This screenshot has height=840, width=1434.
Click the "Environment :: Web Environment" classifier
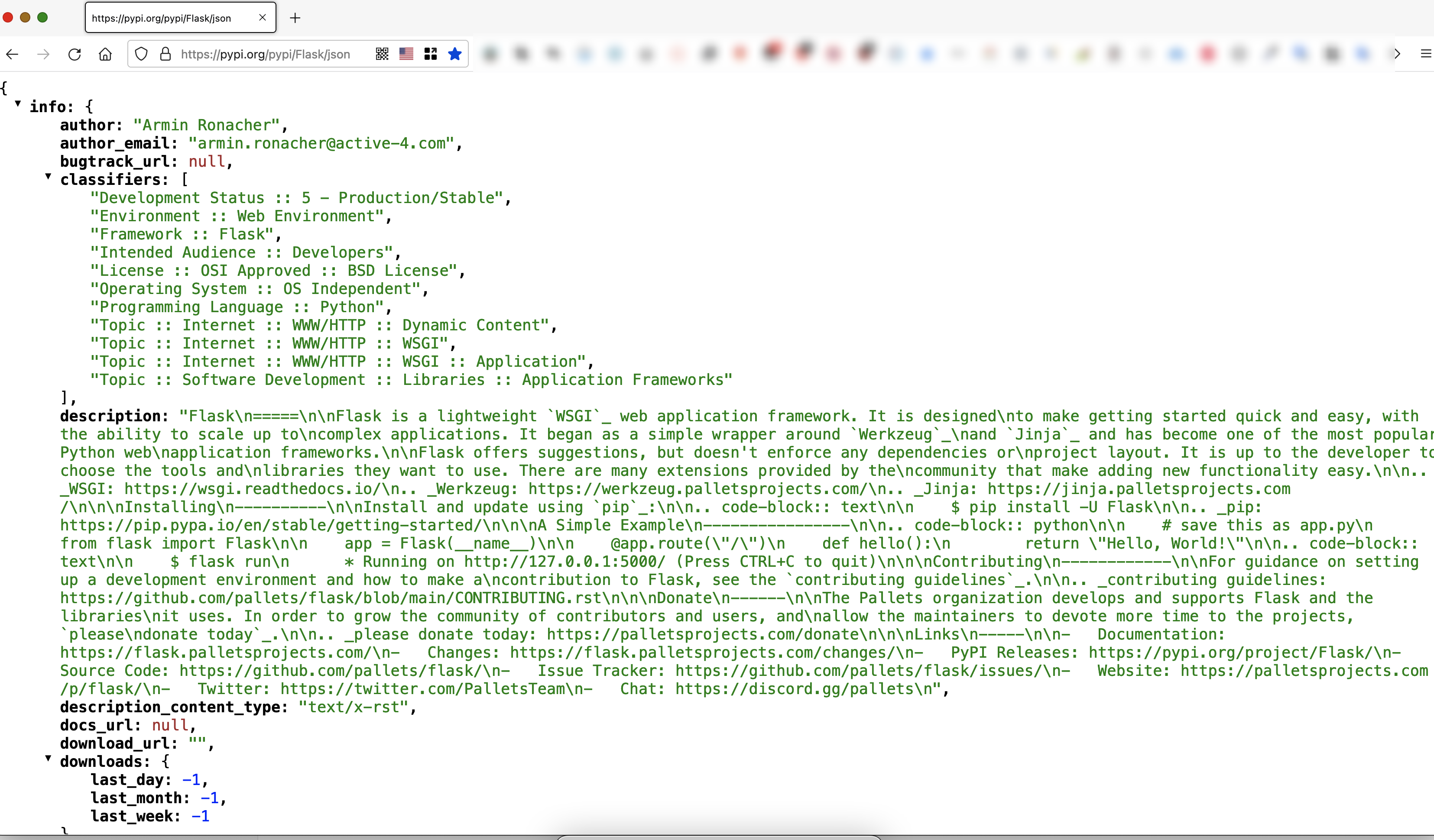237,216
